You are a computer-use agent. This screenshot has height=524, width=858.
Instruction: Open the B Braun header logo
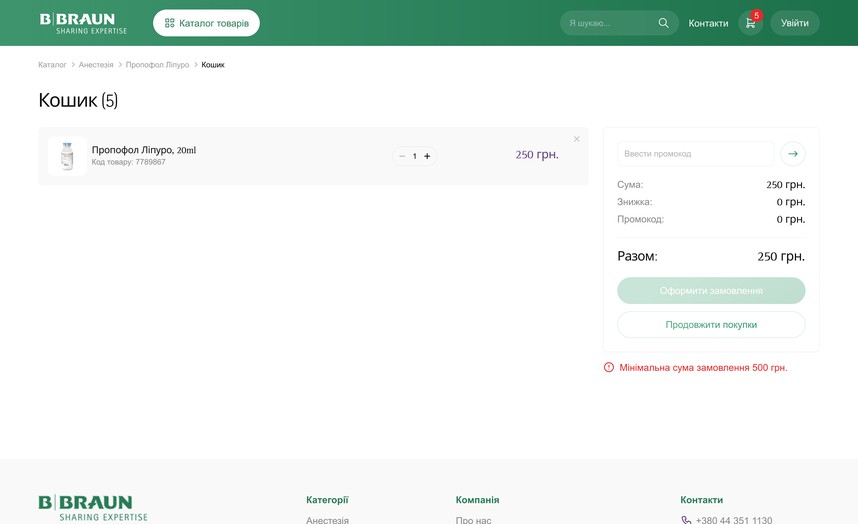pos(83,24)
